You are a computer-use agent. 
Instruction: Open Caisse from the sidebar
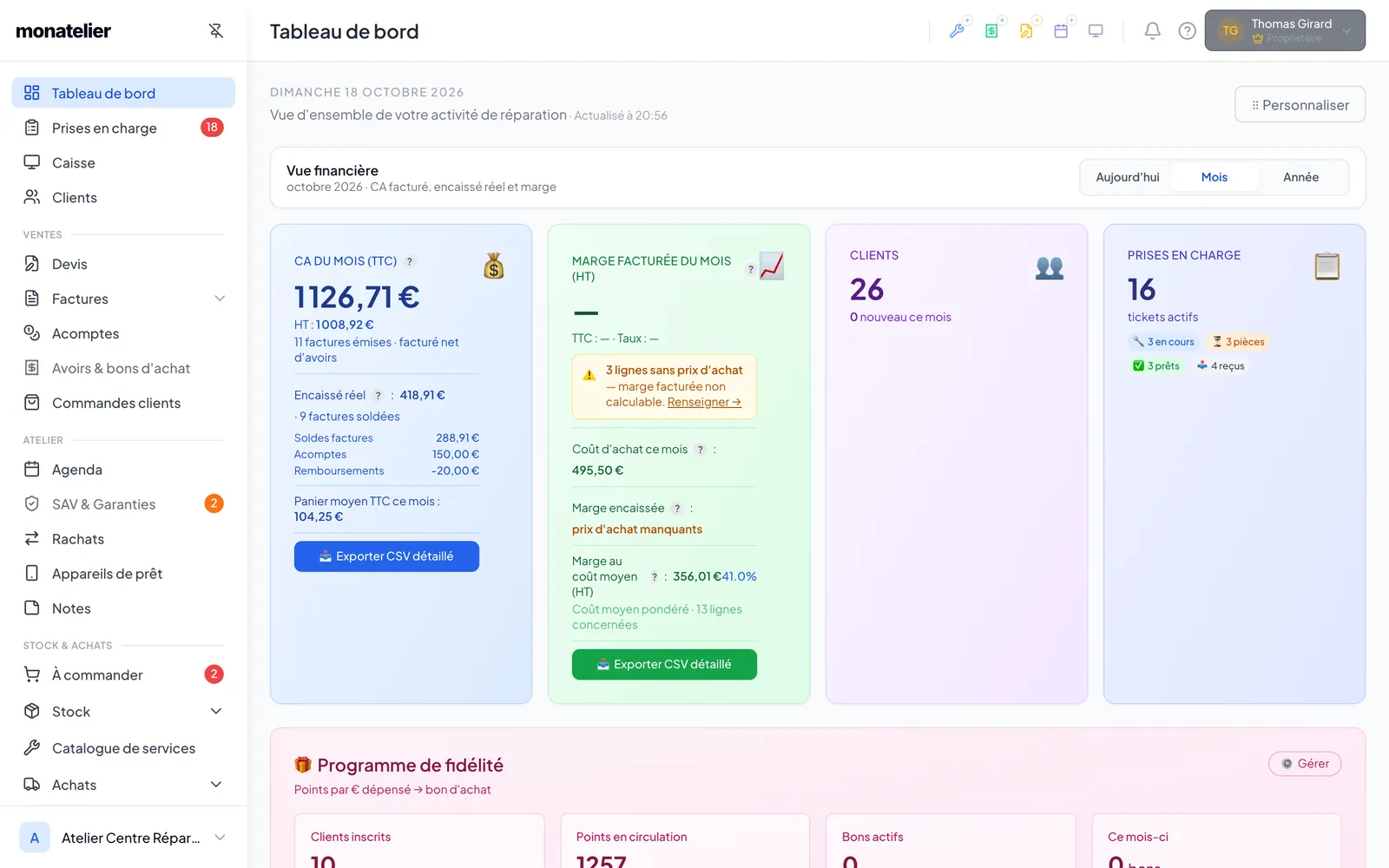pos(123,162)
